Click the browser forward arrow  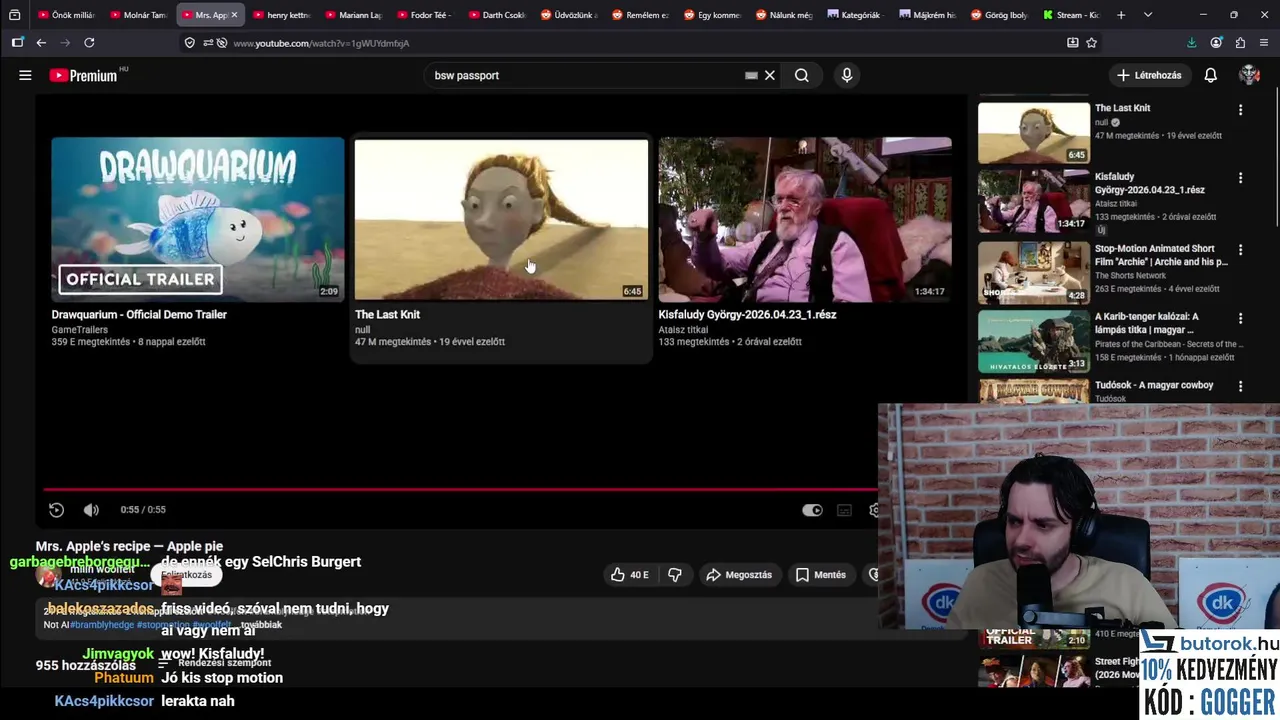coord(65,43)
